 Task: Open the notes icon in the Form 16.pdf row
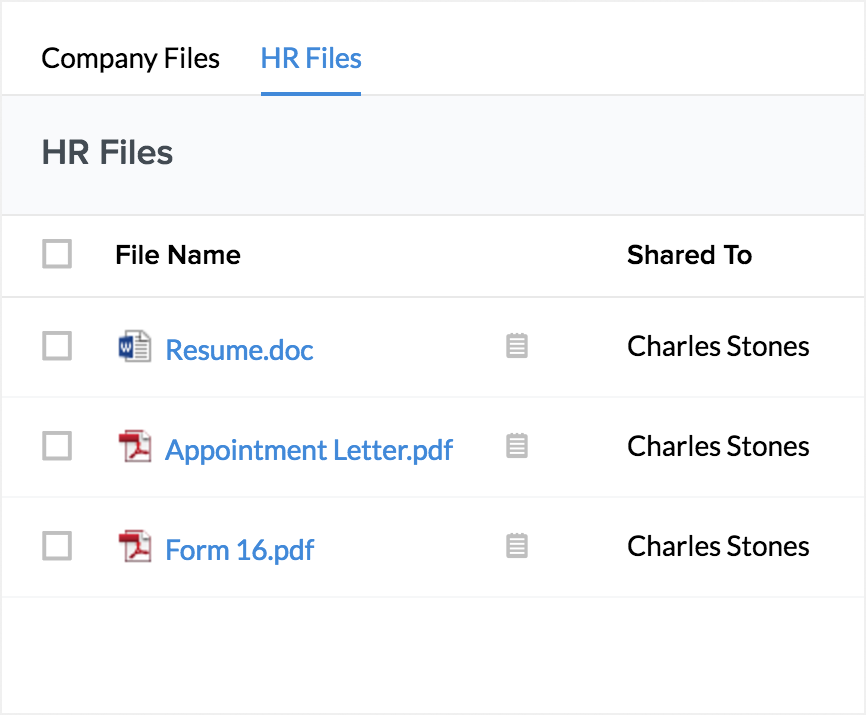point(517,546)
